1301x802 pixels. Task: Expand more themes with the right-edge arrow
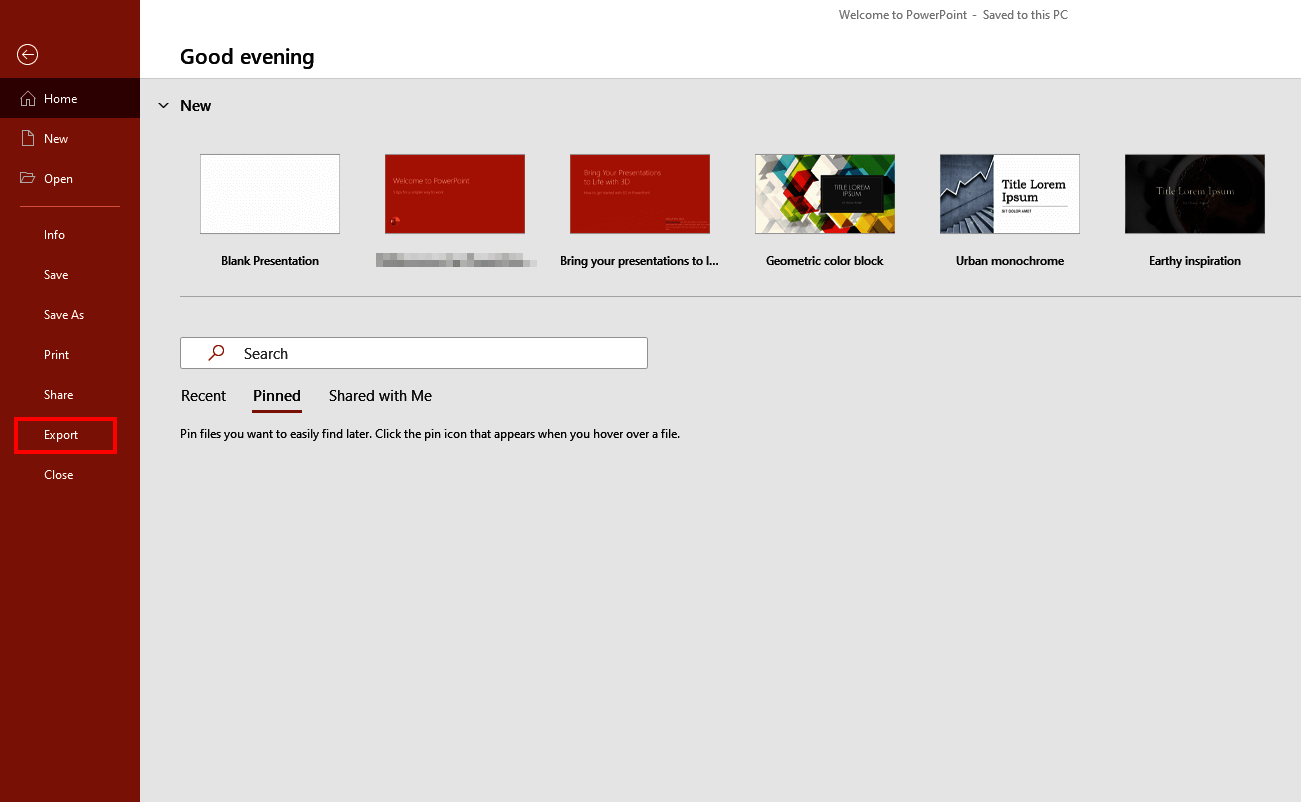click(1295, 193)
